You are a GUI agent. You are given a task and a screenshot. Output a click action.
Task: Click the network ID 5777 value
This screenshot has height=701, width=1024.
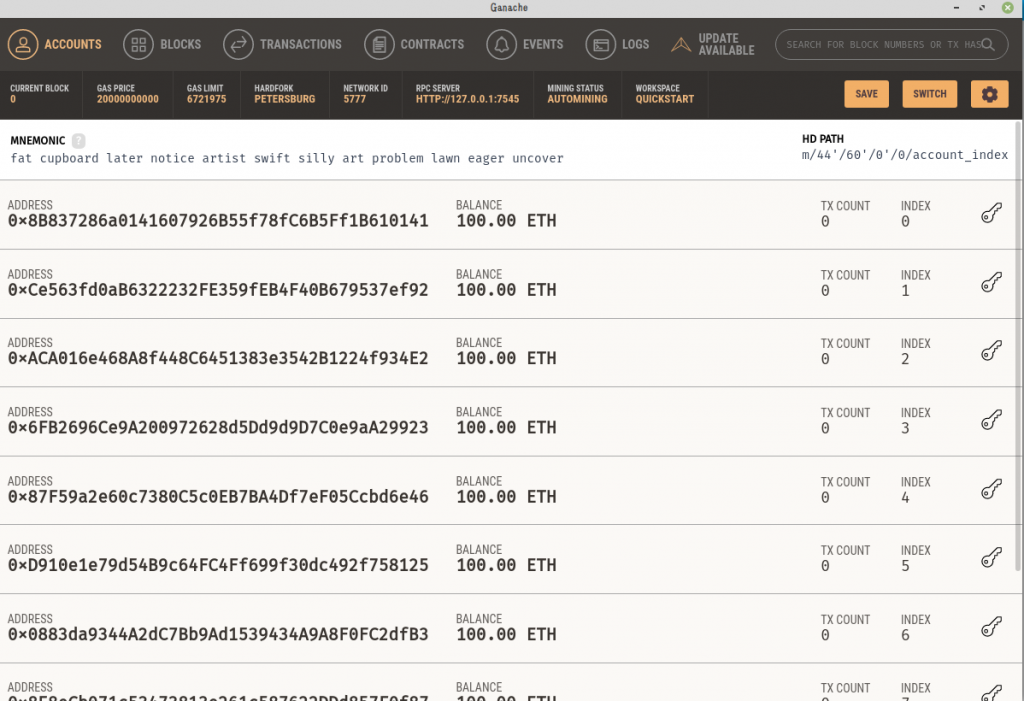pyautogui.click(x=355, y=99)
